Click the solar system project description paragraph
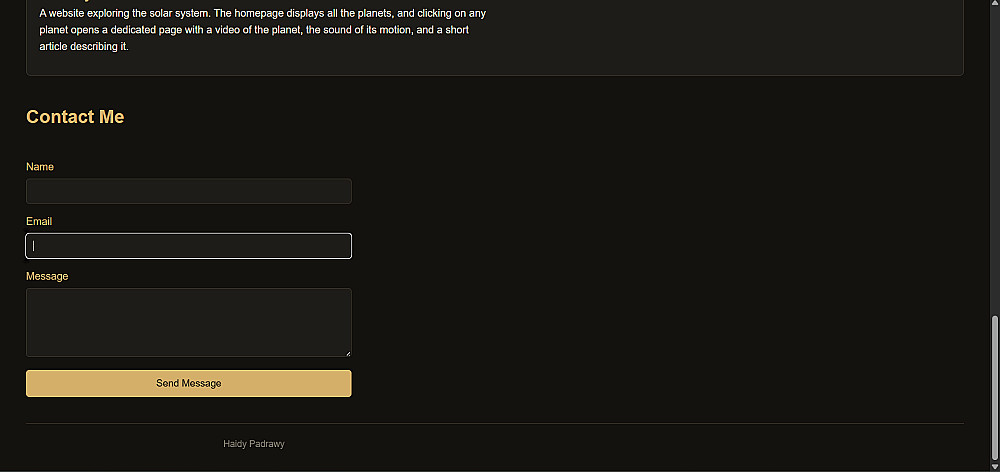This screenshot has height=472, width=1000. [x=263, y=30]
